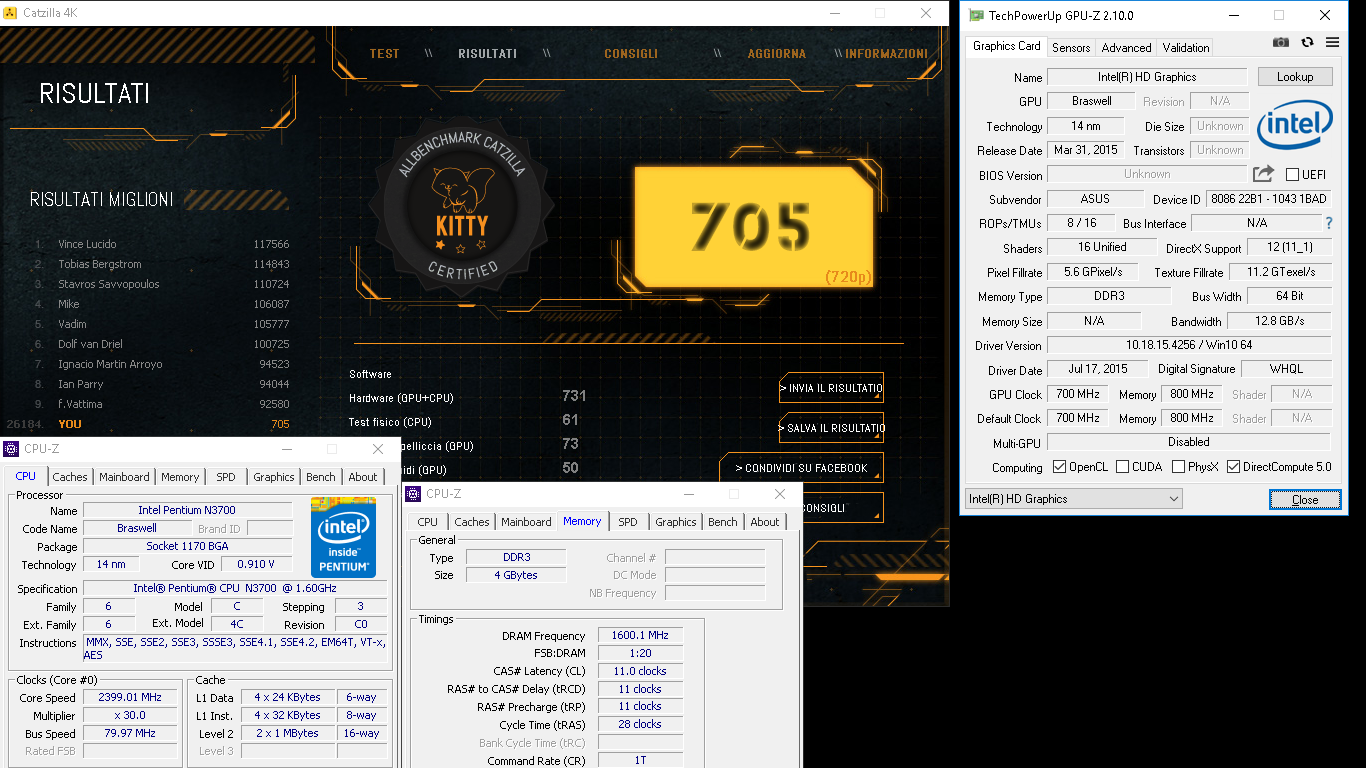Image resolution: width=1366 pixels, height=768 pixels.
Task: Switch to the Sensors tab in GPU-Z
Action: 1071,47
